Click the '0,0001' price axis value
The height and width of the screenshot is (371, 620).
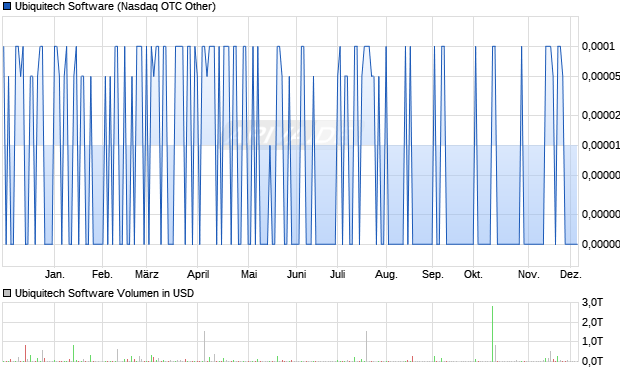click(x=598, y=46)
